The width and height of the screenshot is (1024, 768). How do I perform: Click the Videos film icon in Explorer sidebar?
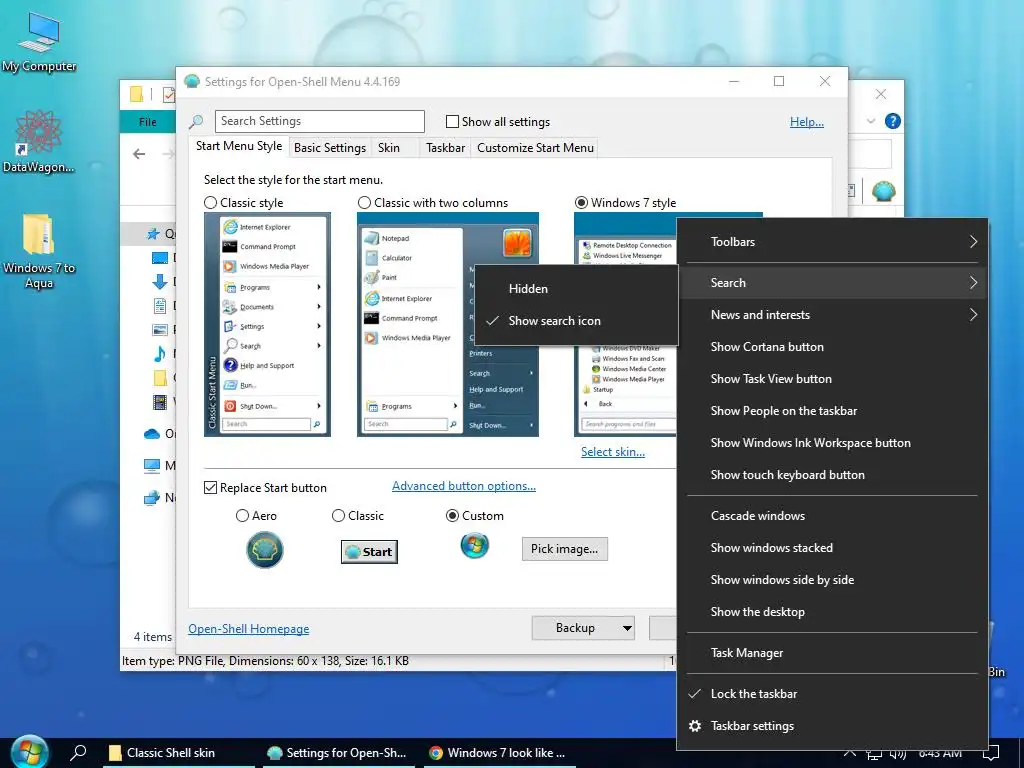click(x=160, y=402)
